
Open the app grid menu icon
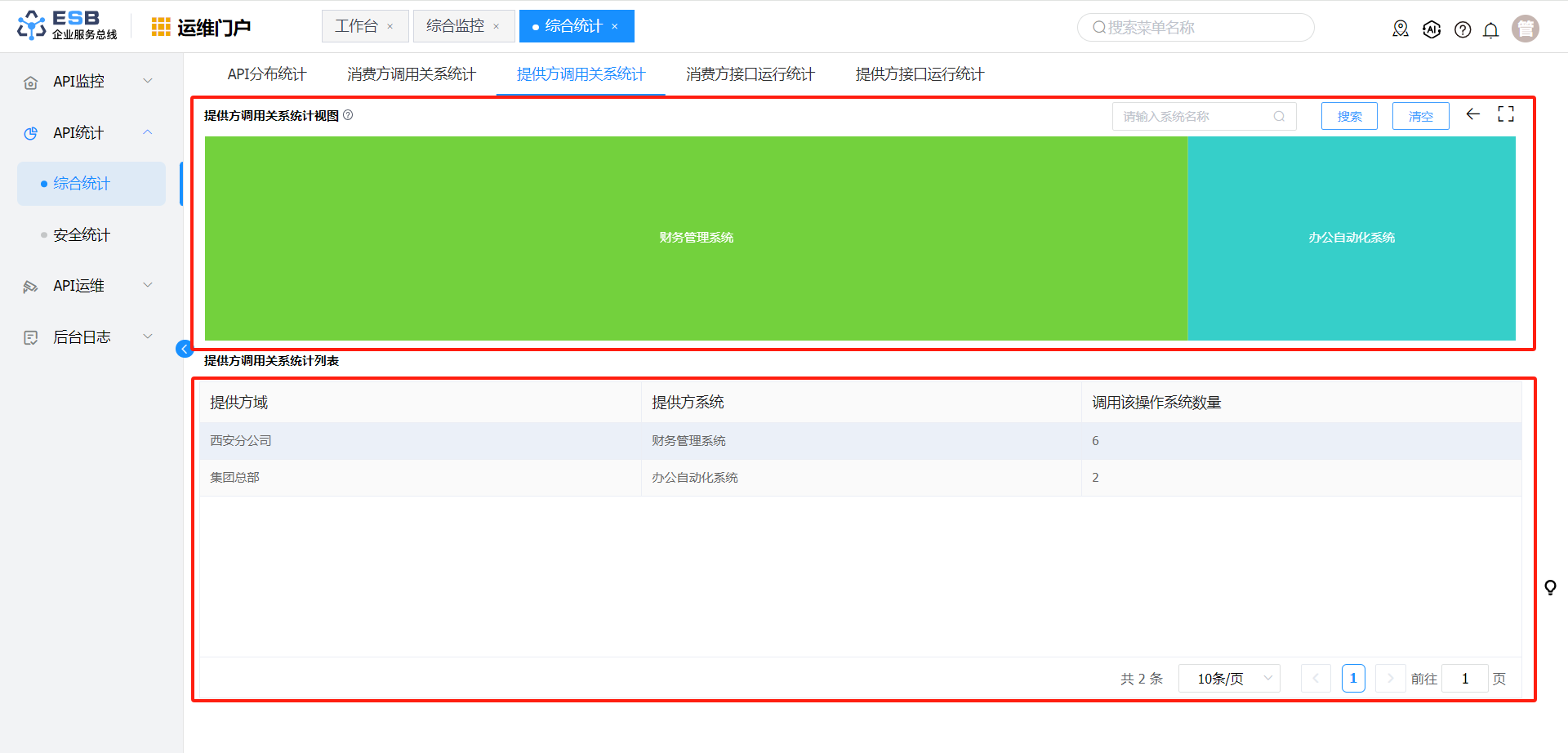161,27
